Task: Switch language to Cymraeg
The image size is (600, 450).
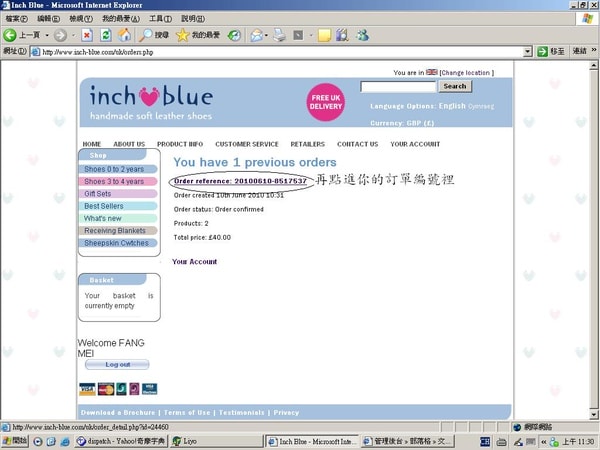Action: tap(481, 106)
